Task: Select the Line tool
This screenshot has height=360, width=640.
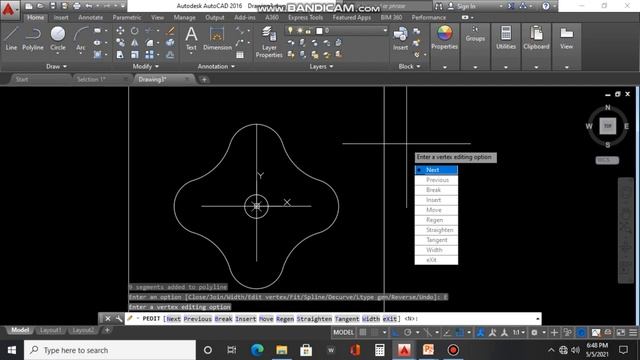Action: click(x=11, y=39)
